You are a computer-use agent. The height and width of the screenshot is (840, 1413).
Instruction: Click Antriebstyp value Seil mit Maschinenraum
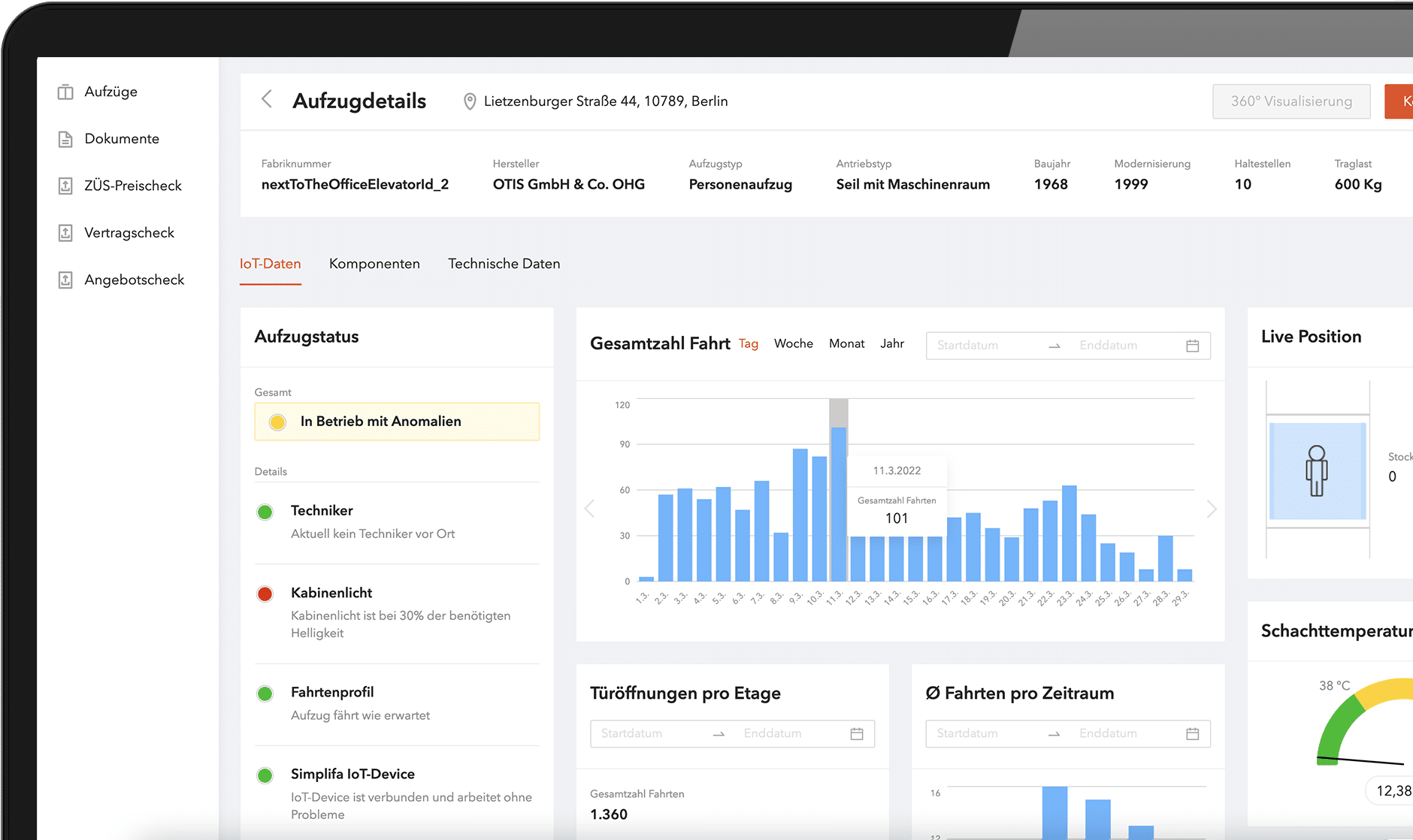pos(913,185)
